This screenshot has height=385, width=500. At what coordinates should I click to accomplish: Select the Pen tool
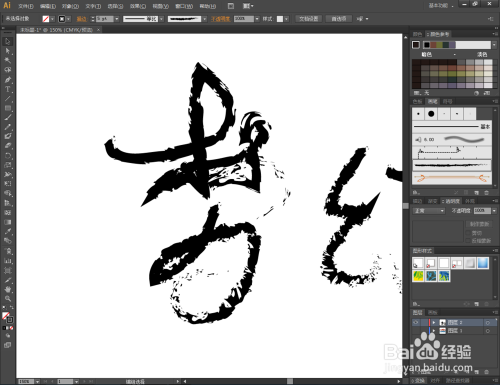point(8,79)
